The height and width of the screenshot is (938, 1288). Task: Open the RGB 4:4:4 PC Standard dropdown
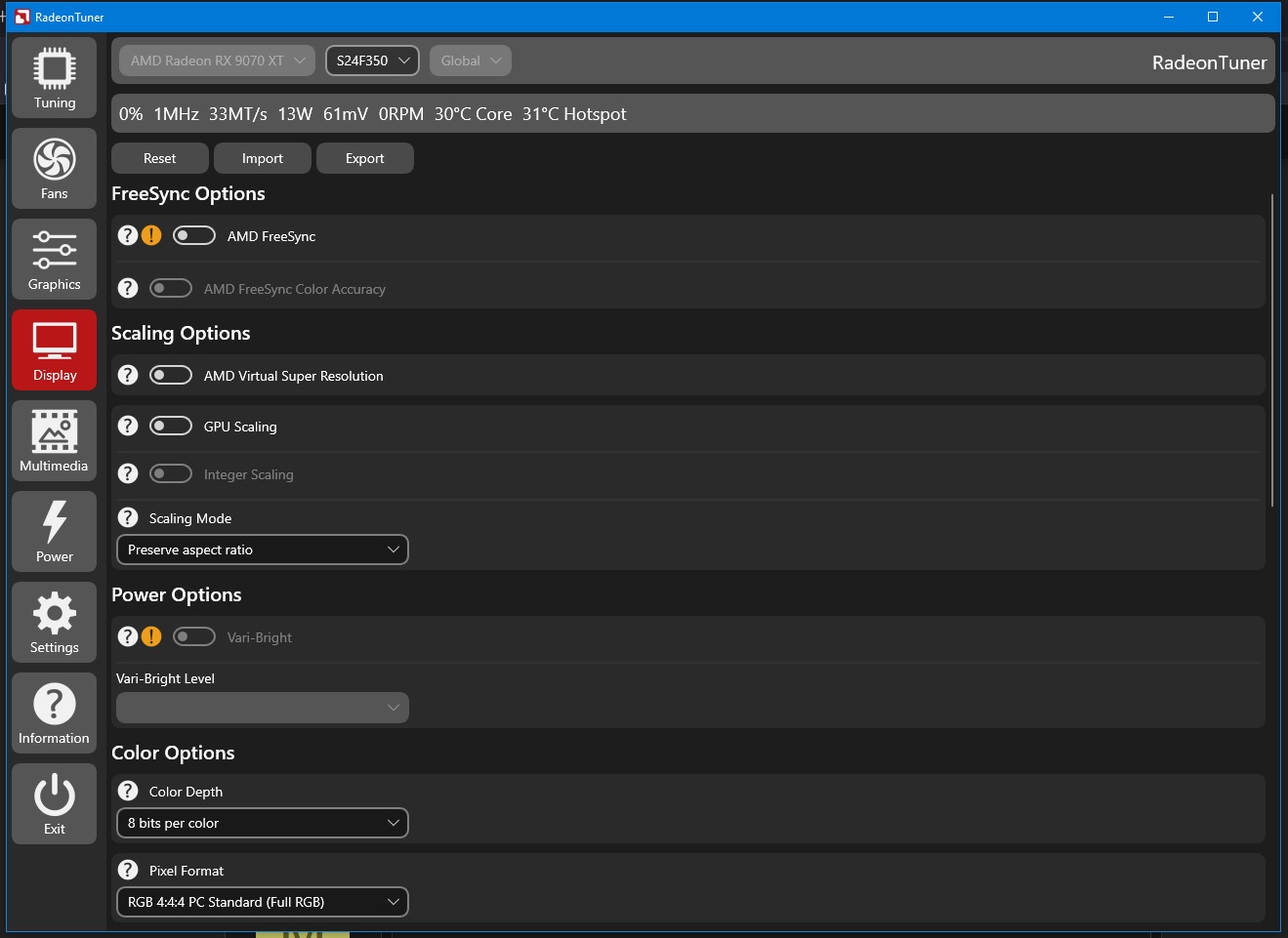(x=263, y=902)
